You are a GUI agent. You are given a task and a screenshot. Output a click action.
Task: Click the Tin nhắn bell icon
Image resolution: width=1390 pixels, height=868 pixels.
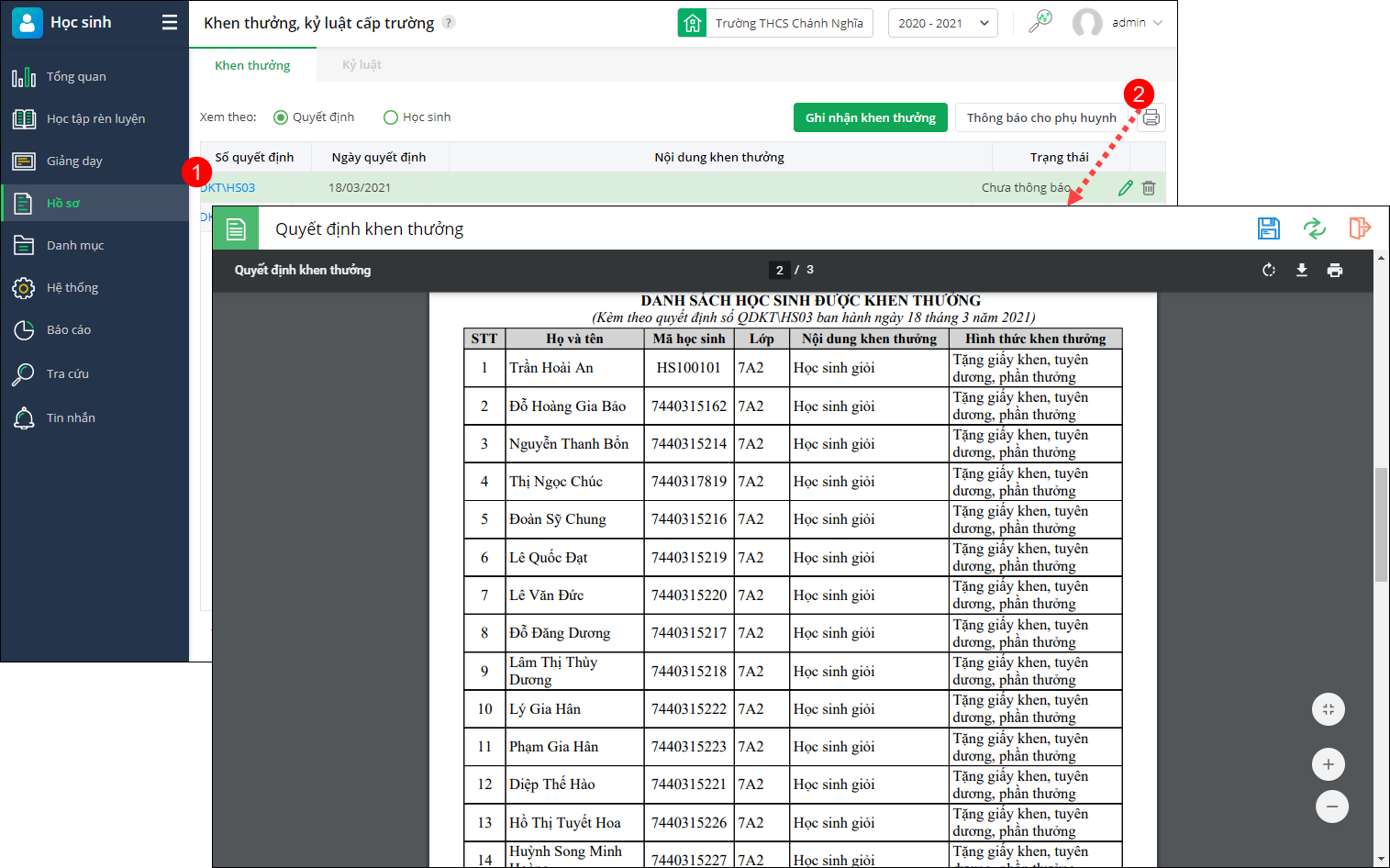24,418
